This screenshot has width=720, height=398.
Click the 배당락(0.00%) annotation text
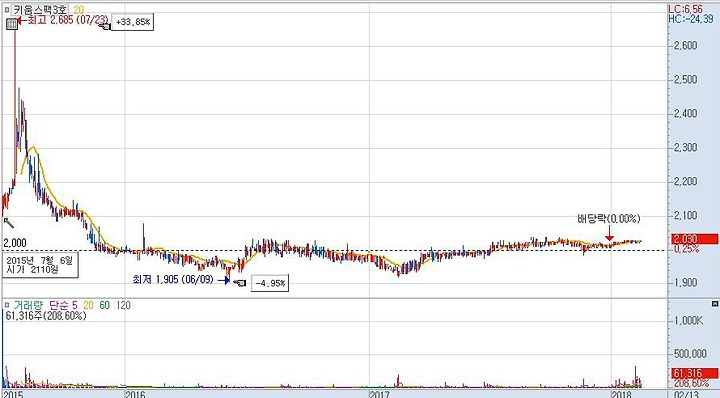[608, 219]
